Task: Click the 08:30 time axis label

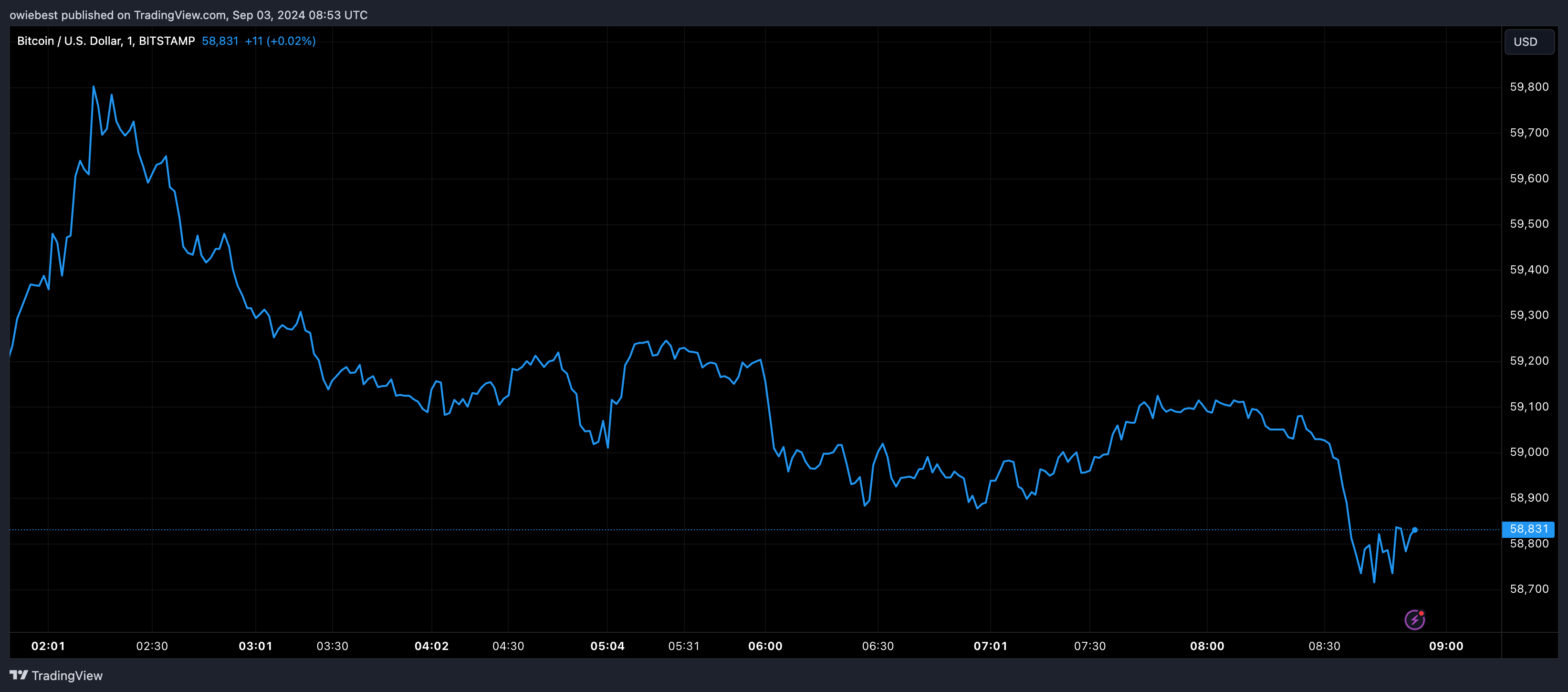Action: tap(1325, 646)
